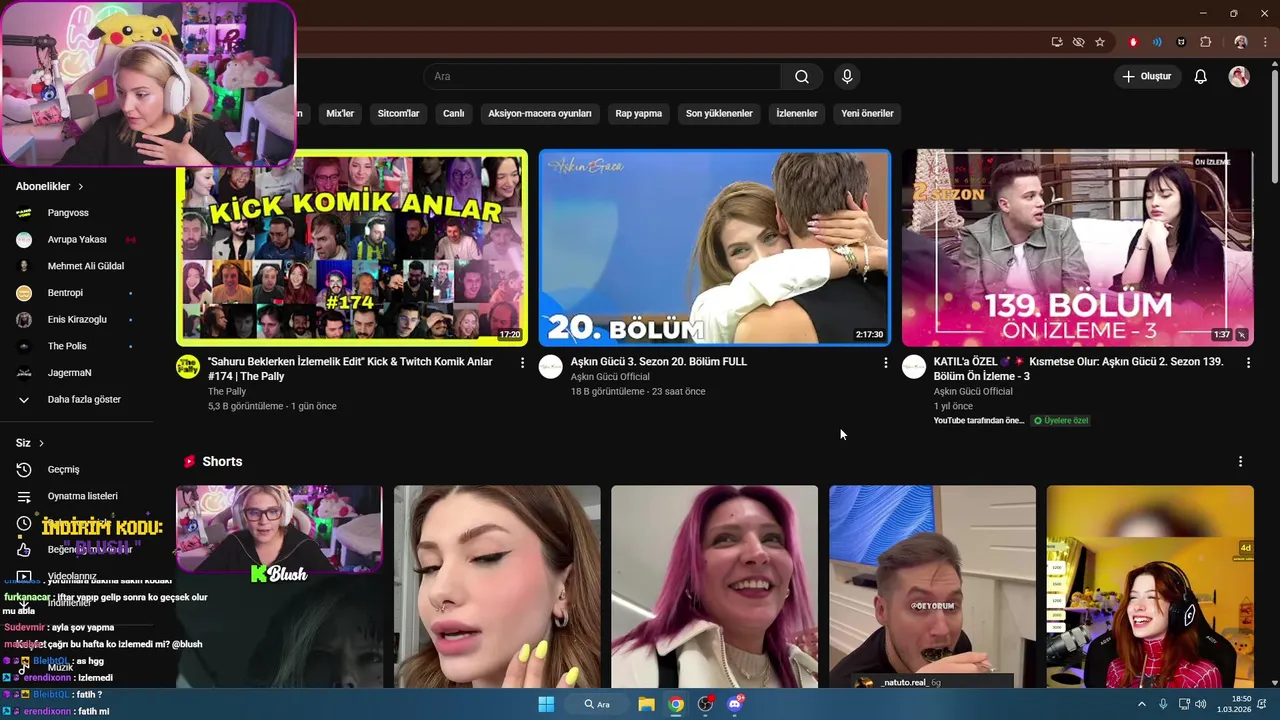Open Shorts shelf three-dot menu
1280x720 pixels.
click(x=1240, y=462)
